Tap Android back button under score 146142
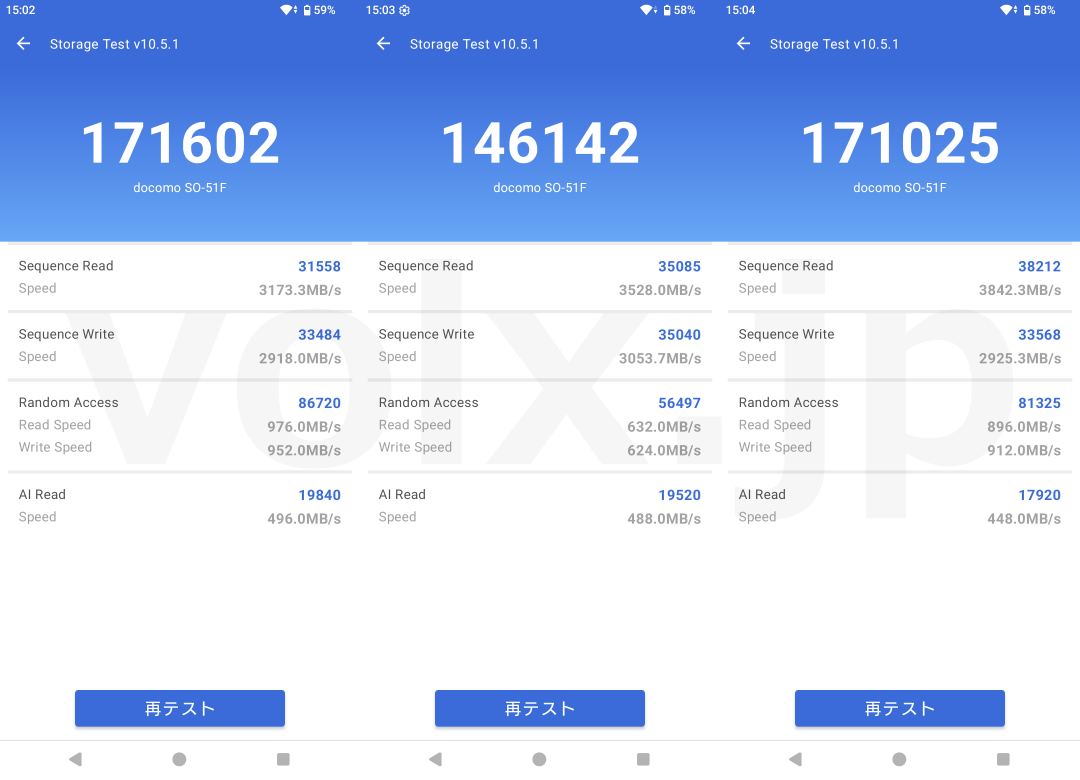Screen dimensions: 1080x780 [435, 759]
